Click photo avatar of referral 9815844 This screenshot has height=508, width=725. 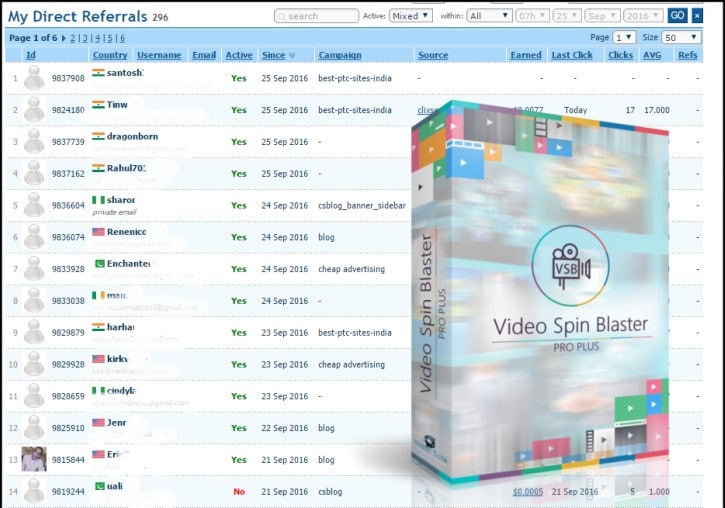(34, 459)
